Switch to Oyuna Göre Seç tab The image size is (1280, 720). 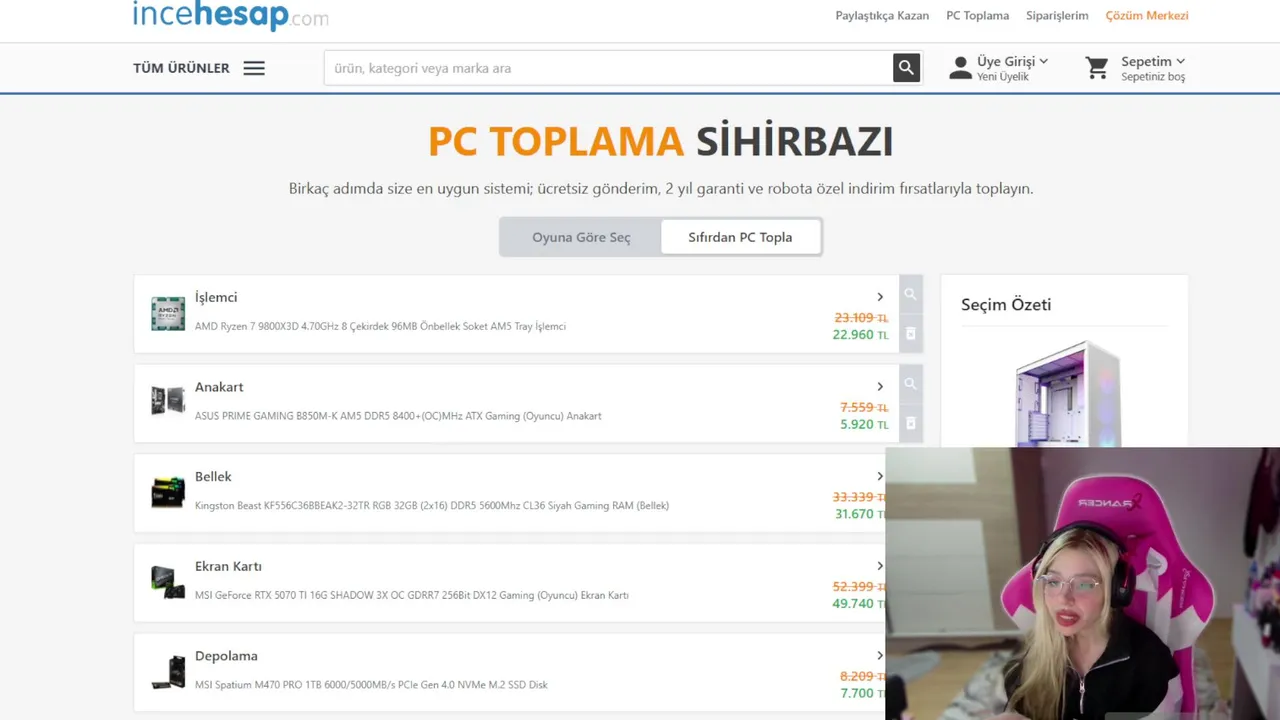[x=581, y=237]
